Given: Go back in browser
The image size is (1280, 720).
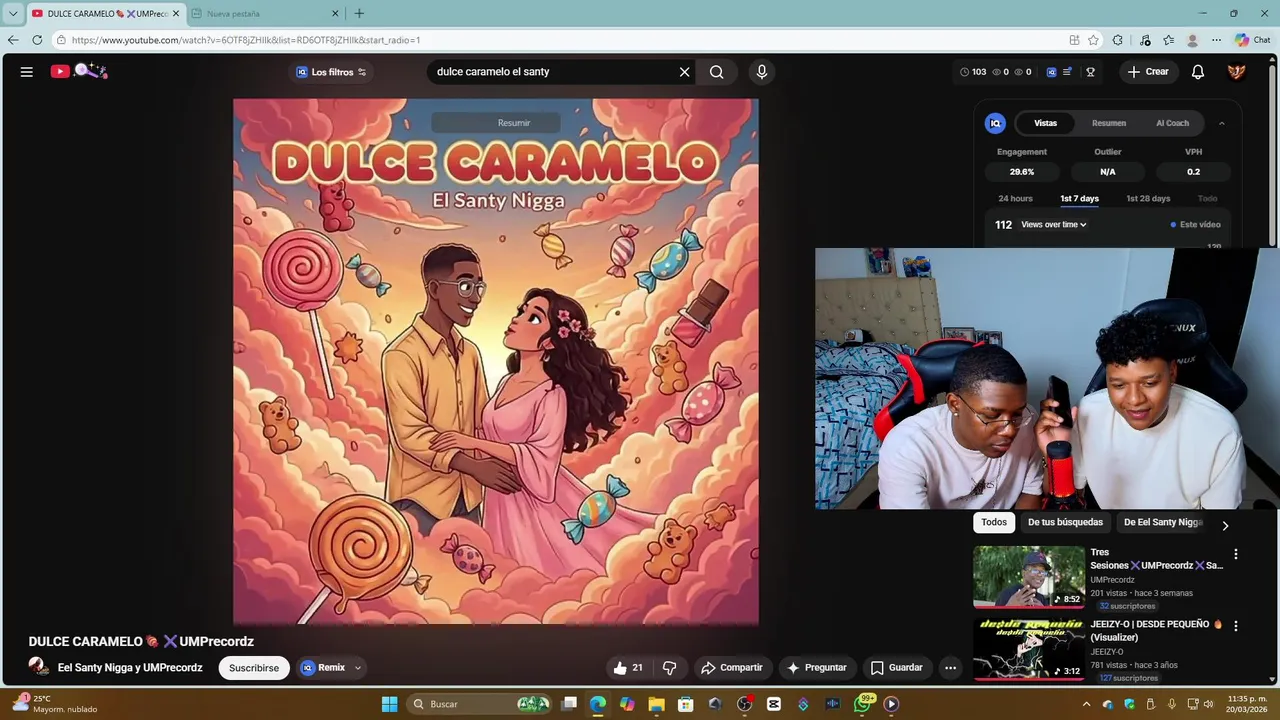Looking at the screenshot, I should coord(13,40).
